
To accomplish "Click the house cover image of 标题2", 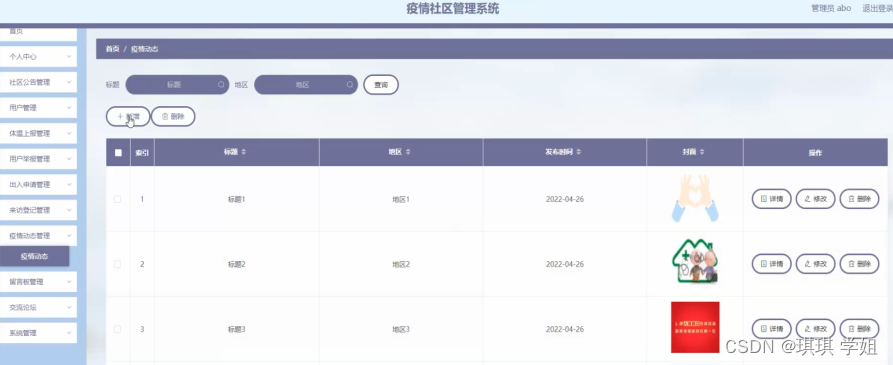I will tap(695, 262).
